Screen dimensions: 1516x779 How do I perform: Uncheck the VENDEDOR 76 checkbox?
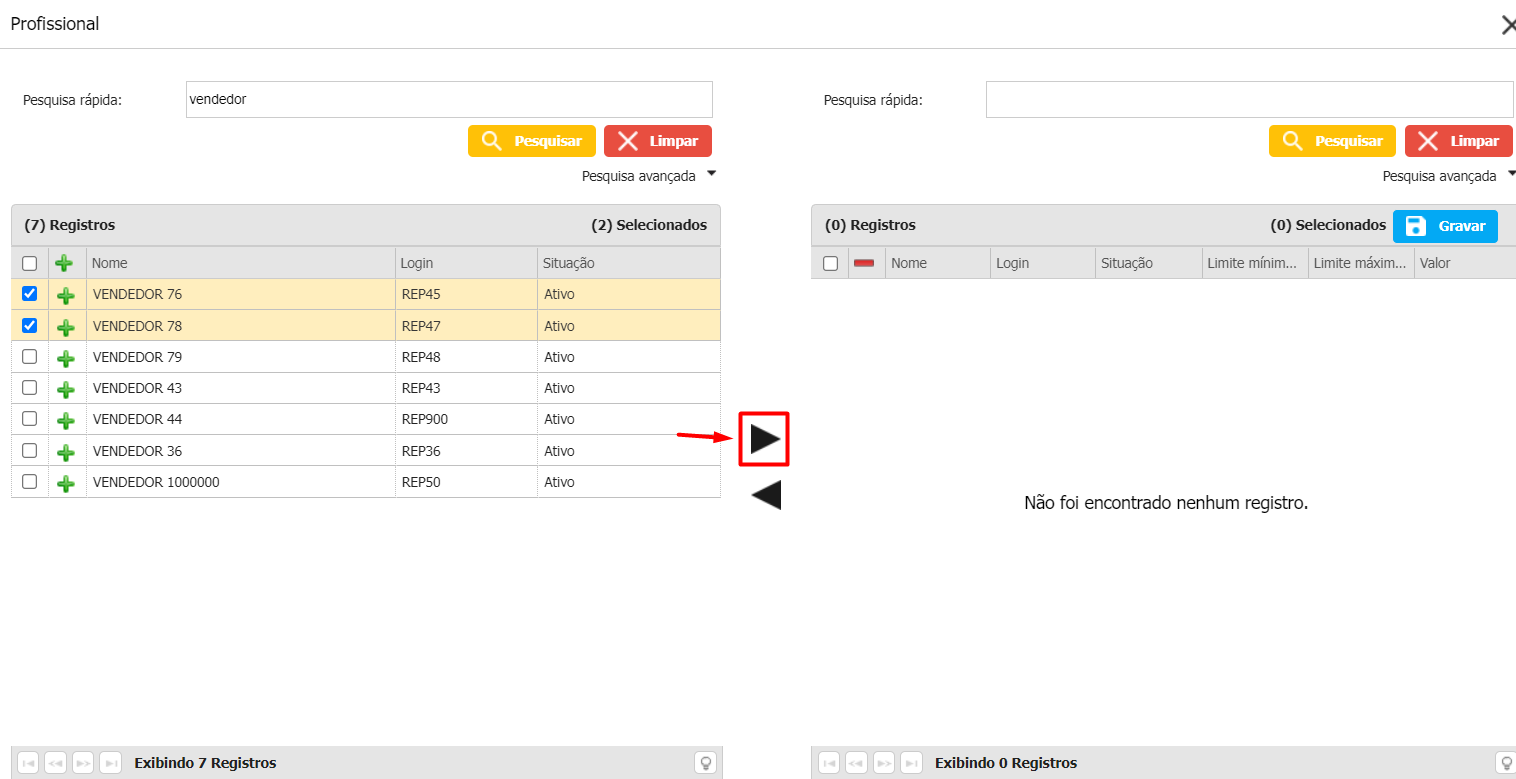click(x=30, y=294)
